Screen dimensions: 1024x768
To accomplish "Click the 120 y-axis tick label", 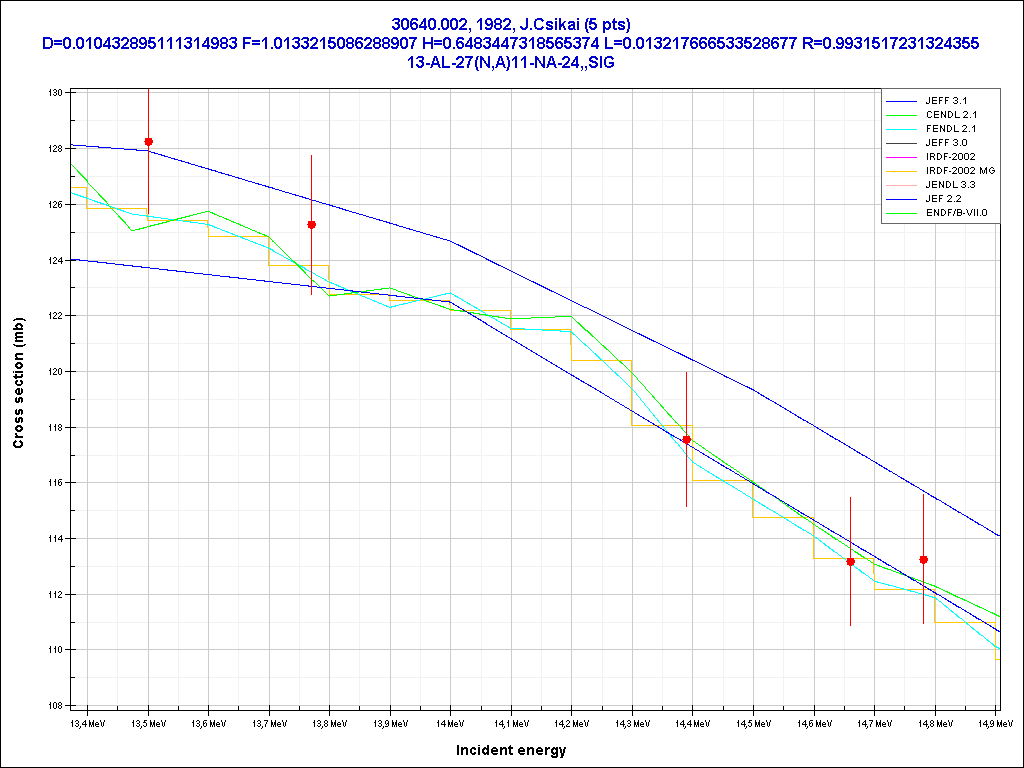I will coord(54,371).
